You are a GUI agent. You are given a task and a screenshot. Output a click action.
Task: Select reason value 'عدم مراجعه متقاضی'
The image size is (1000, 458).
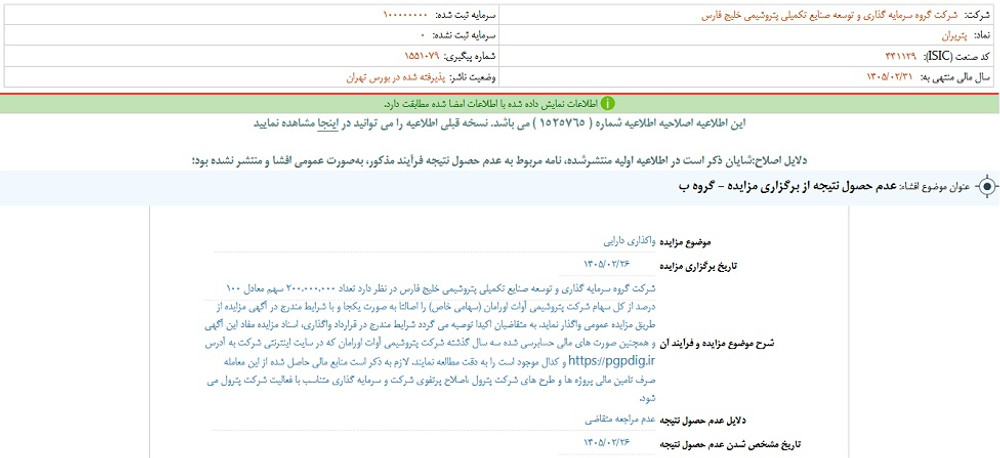[x=621, y=420]
